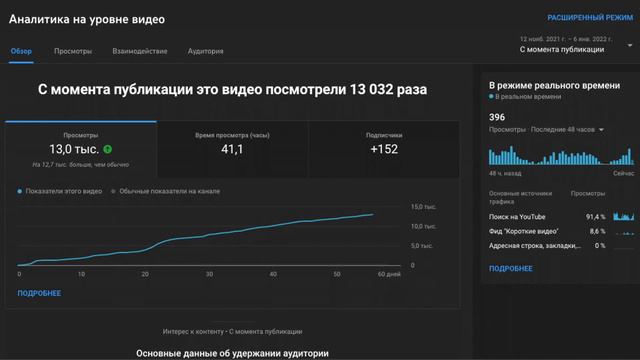The width and height of the screenshot is (640, 360).
Task: Click the На 12,7 тыс. больше, чем обычно note
Action: tap(81, 164)
